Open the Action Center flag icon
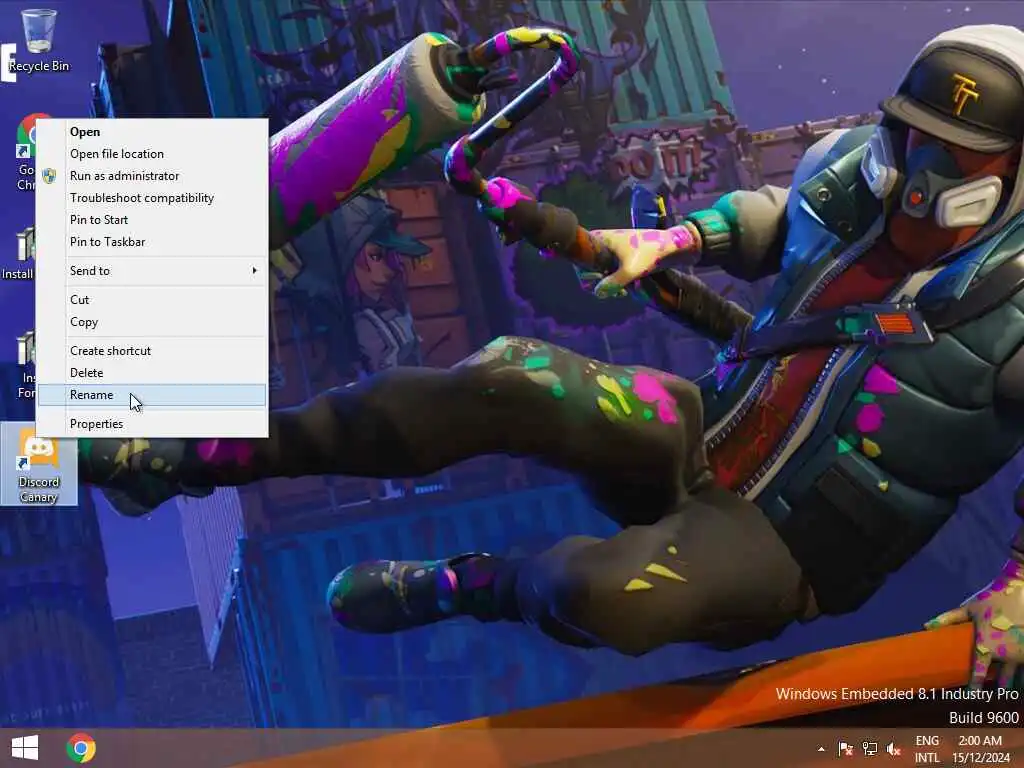Viewport: 1024px width, 768px height. [x=845, y=749]
